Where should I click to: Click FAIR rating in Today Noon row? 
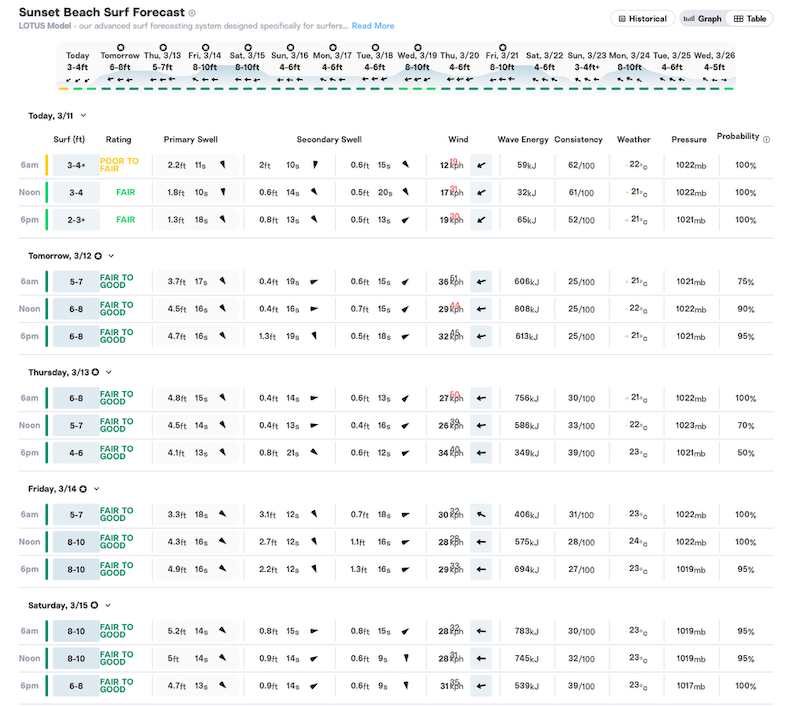pyautogui.click(x=126, y=192)
